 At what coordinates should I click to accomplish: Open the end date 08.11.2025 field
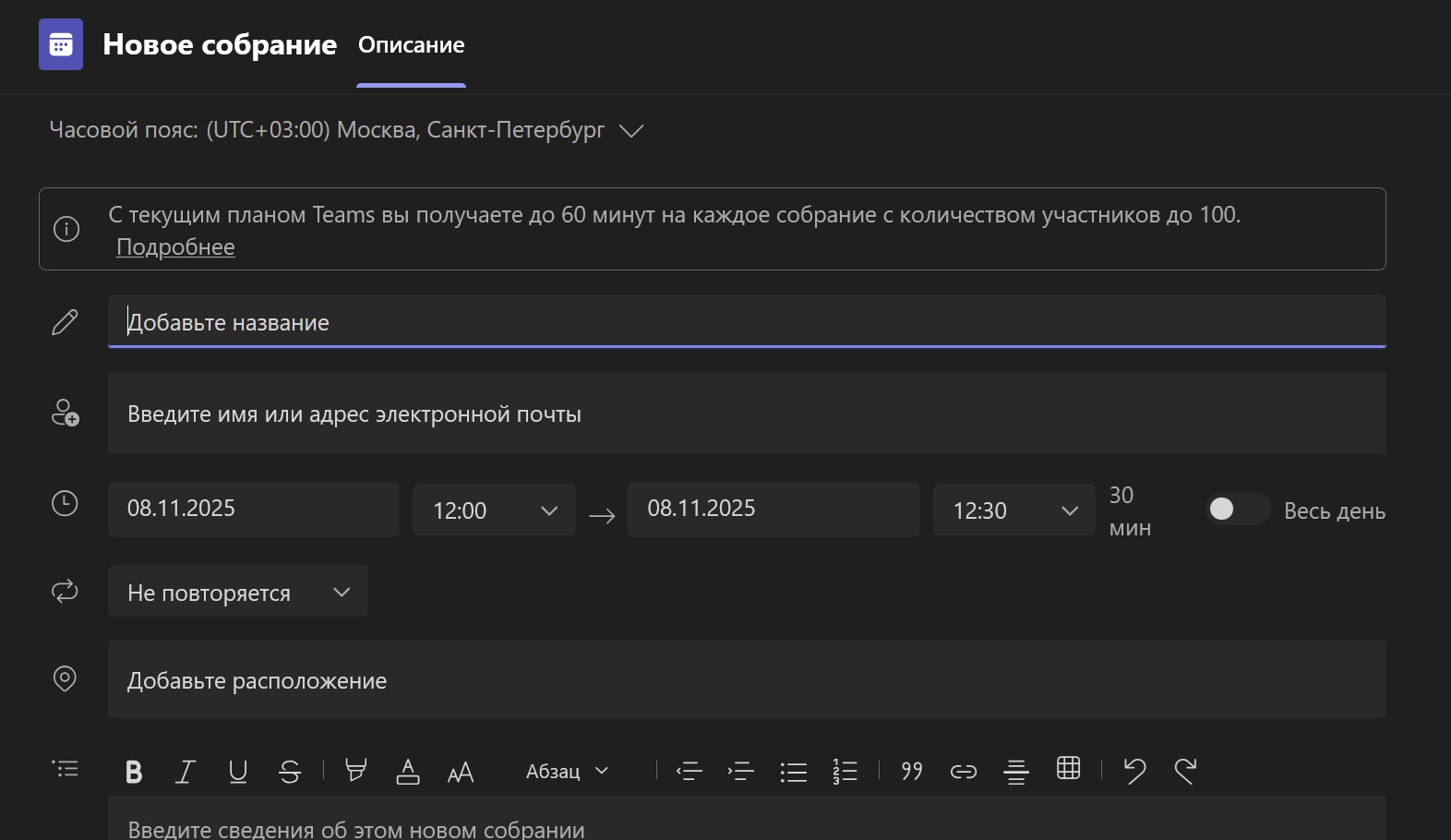click(x=773, y=509)
